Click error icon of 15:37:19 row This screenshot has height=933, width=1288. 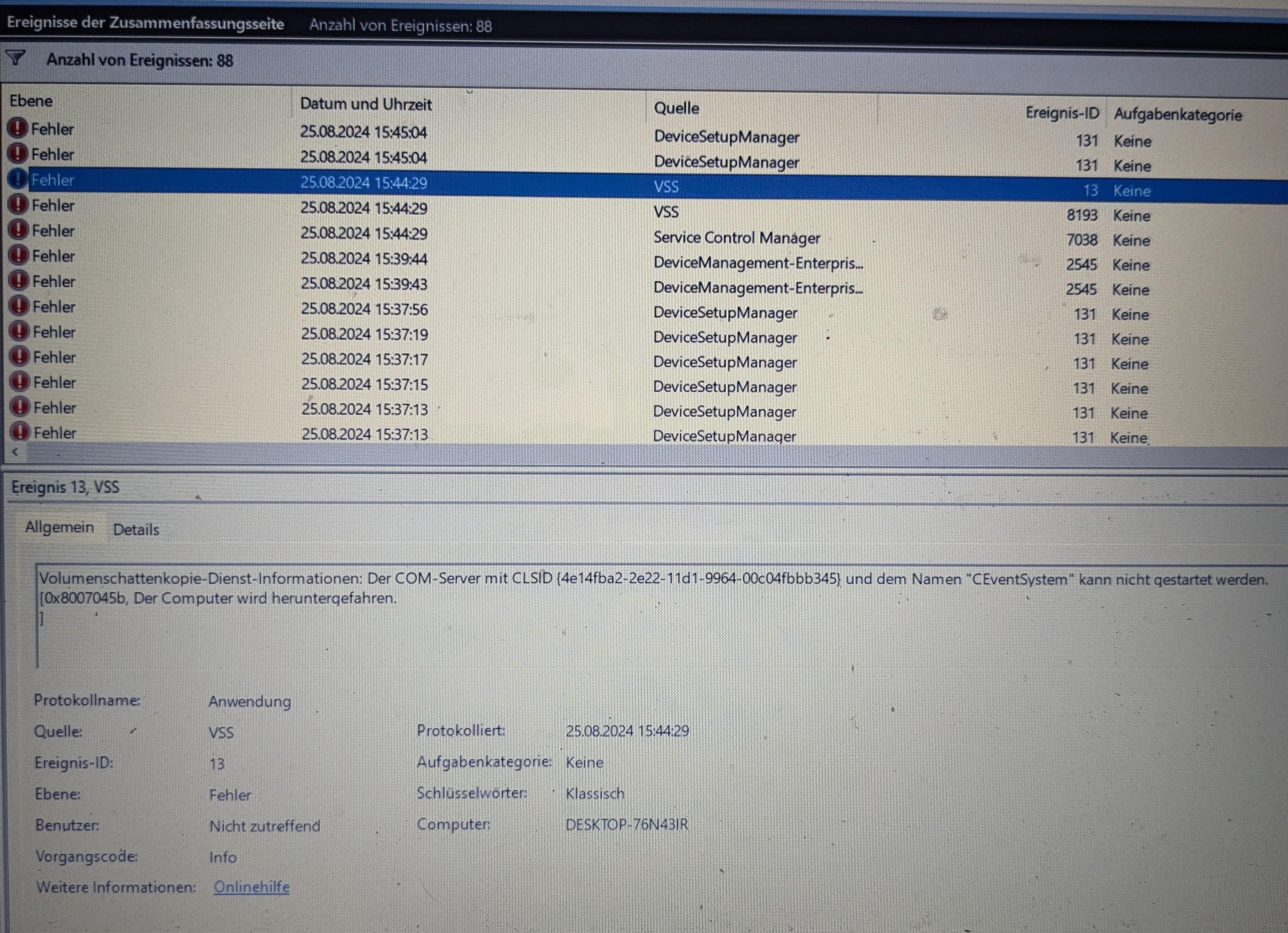[x=20, y=331]
